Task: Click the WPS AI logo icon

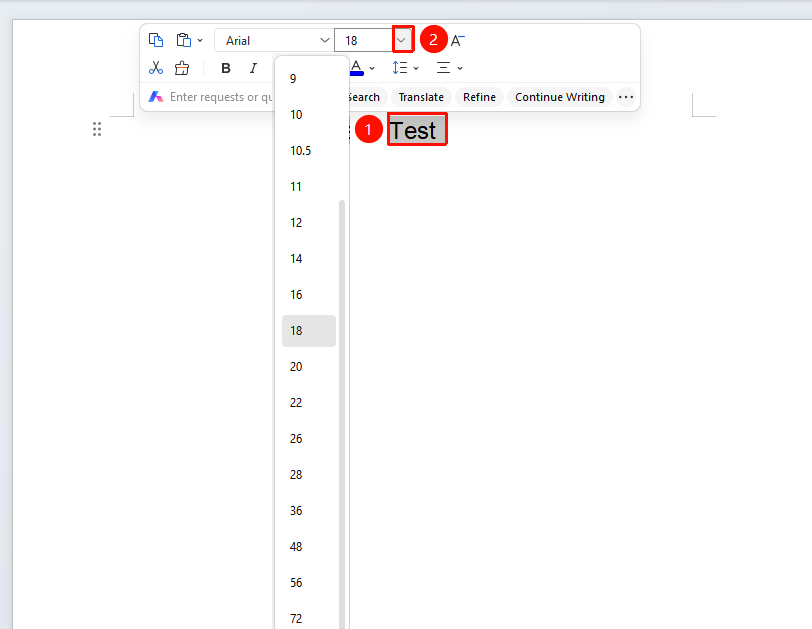Action: tap(156, 97)
